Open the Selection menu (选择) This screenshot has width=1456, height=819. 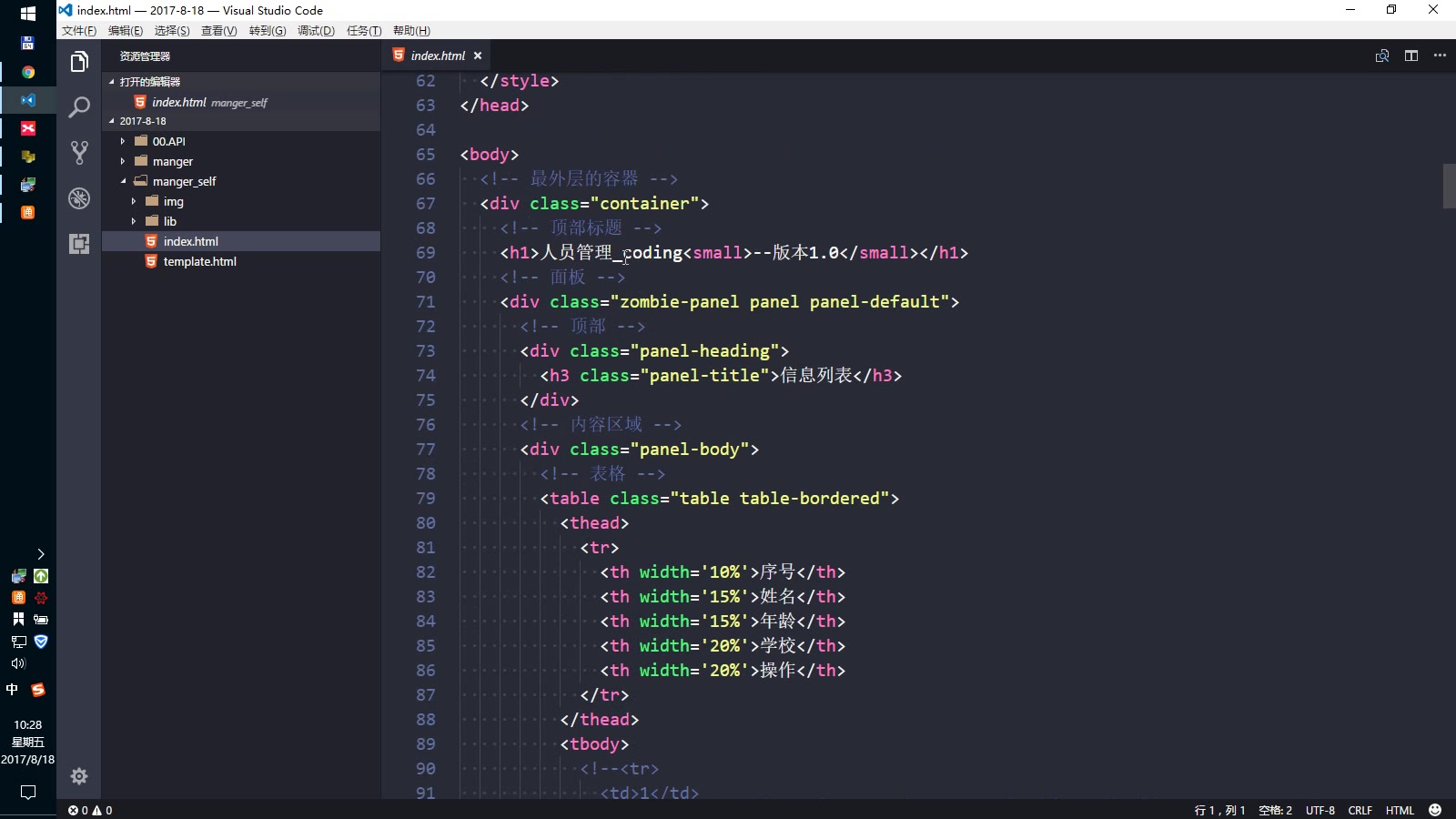(x=172, y=31)
